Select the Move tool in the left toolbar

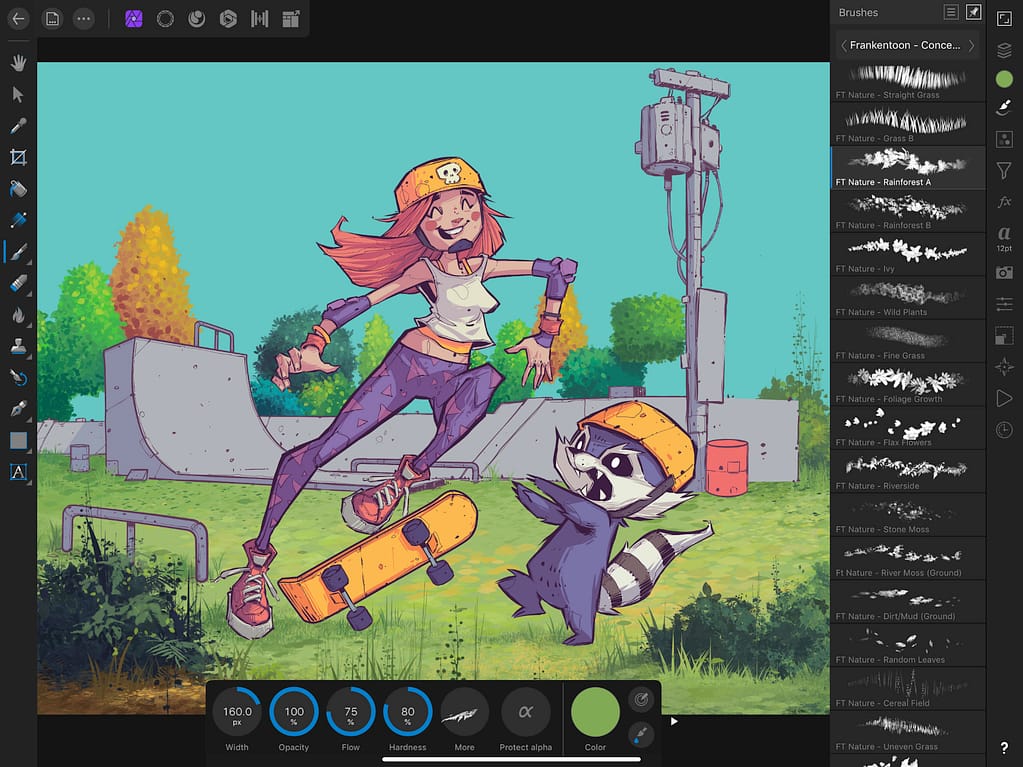[18, 94]
